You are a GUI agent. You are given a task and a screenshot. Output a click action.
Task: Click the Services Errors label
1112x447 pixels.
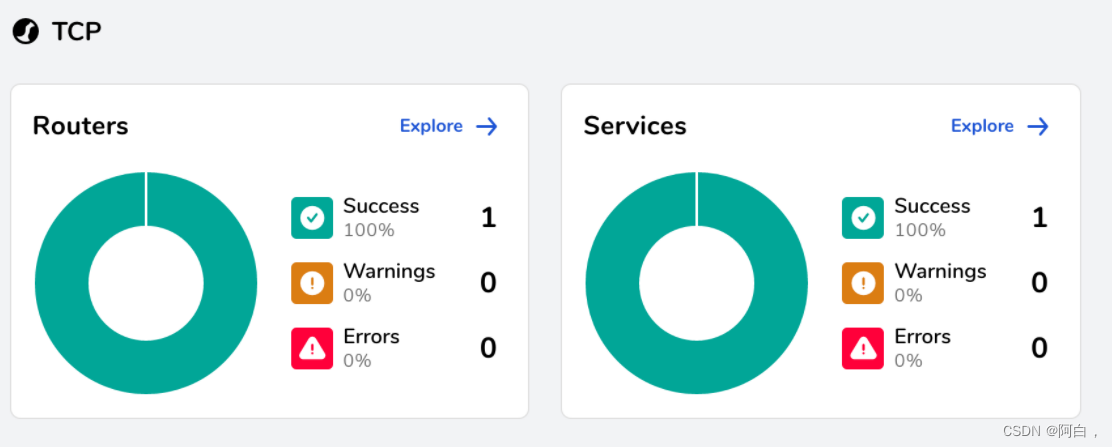pyautogui.click(x=923, y=336)
